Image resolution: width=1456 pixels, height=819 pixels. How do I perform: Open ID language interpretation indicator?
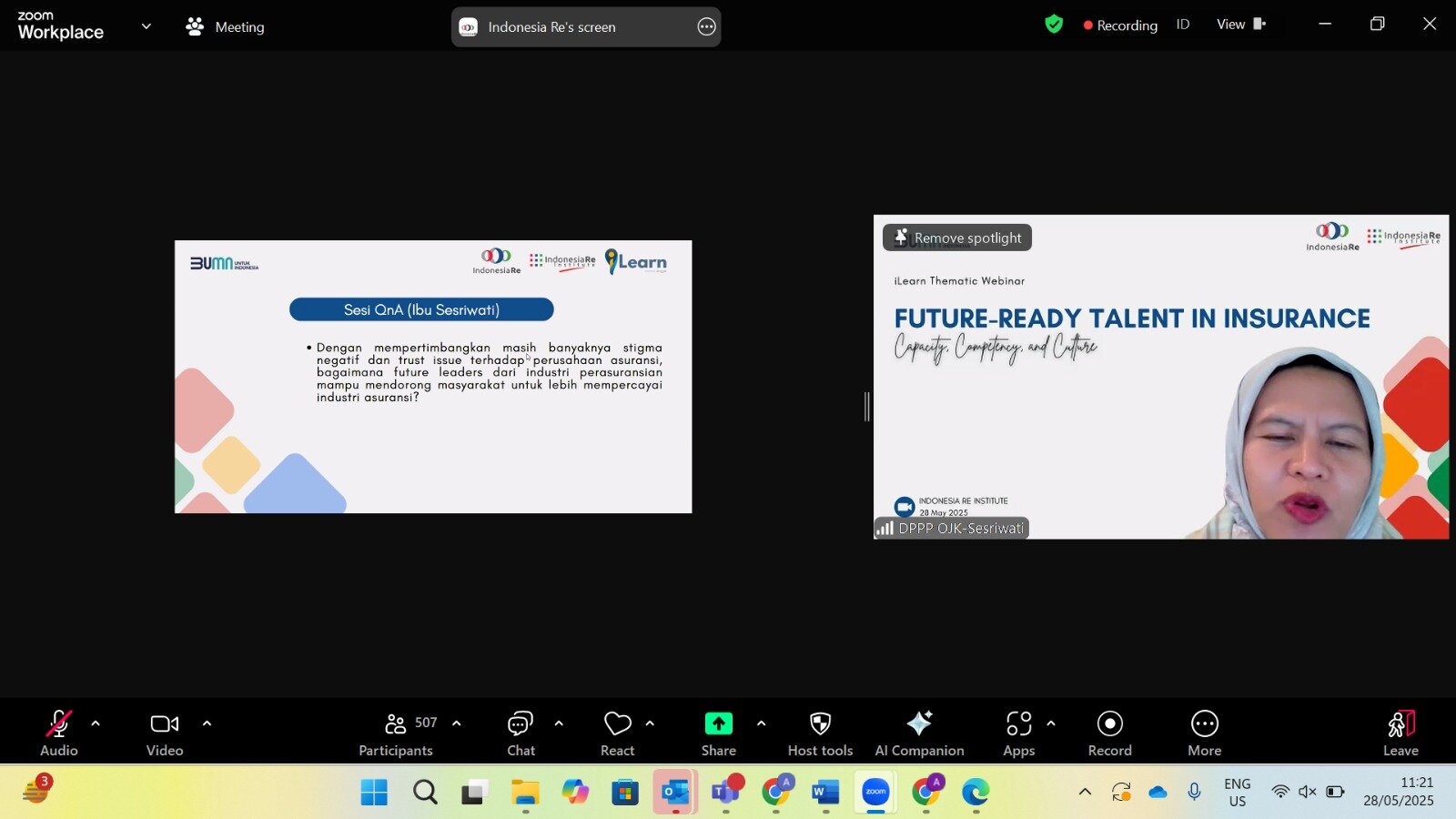[x=1183, y=25]
